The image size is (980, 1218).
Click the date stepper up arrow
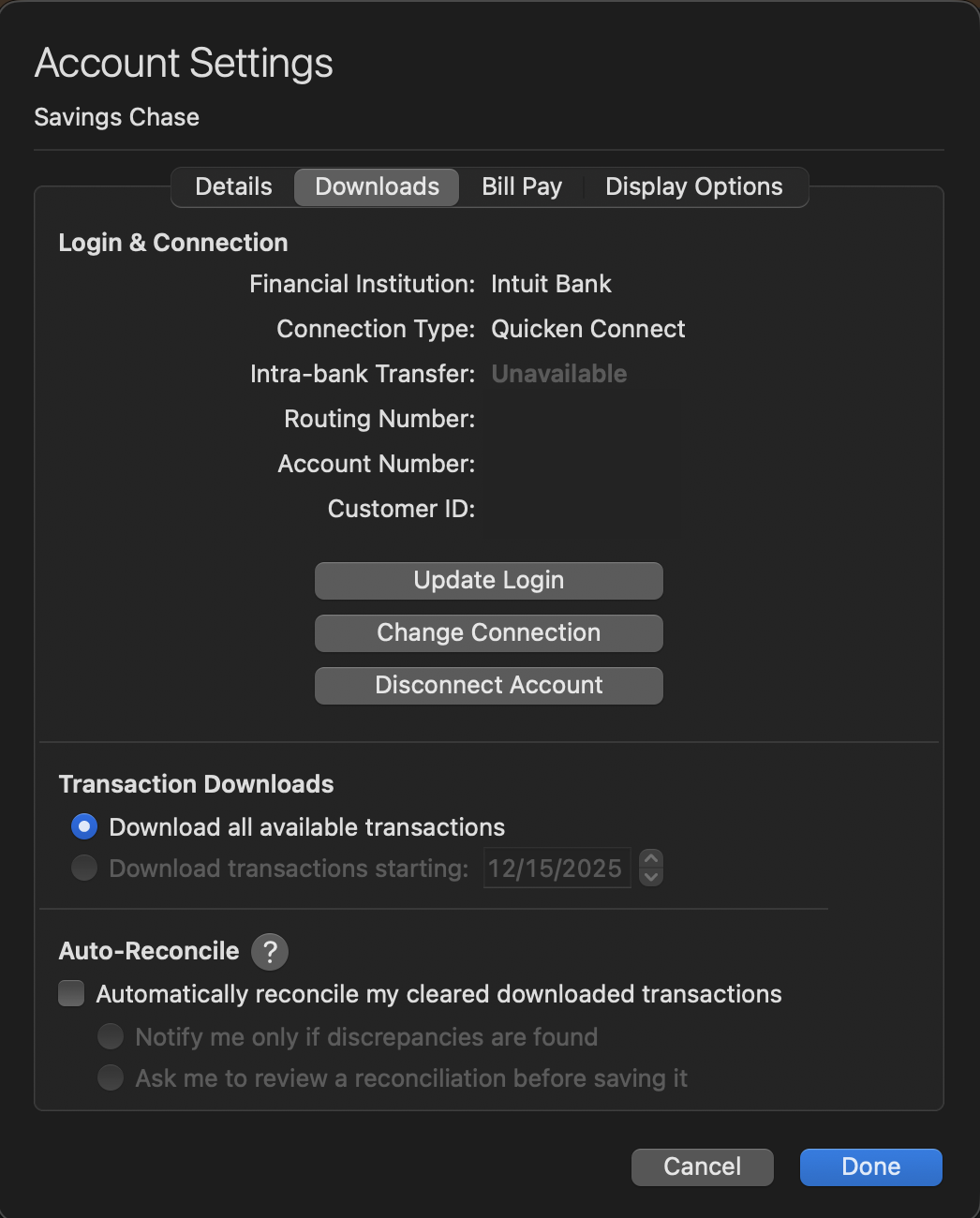[650, 860]
